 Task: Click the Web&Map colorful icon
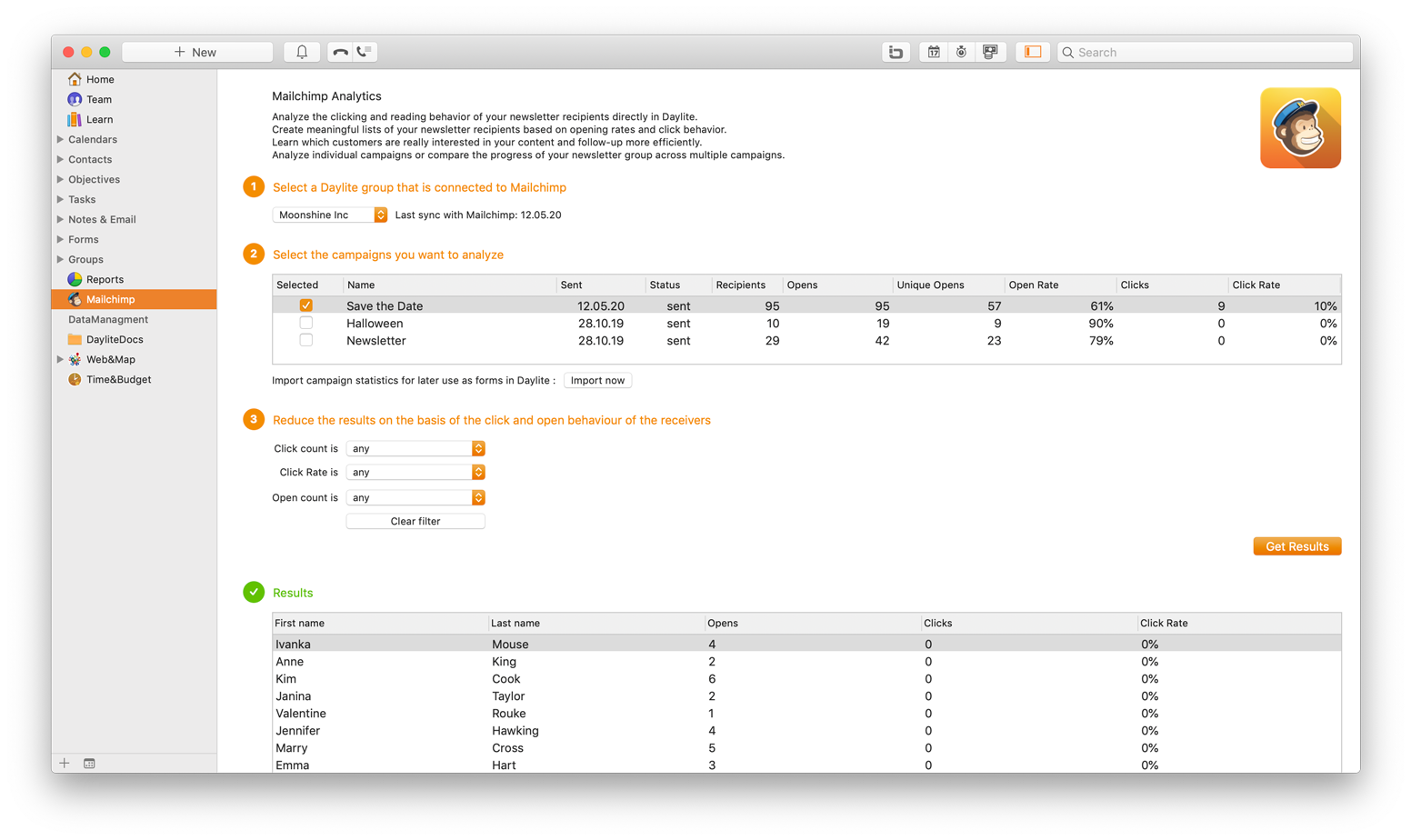coord(75,359)
